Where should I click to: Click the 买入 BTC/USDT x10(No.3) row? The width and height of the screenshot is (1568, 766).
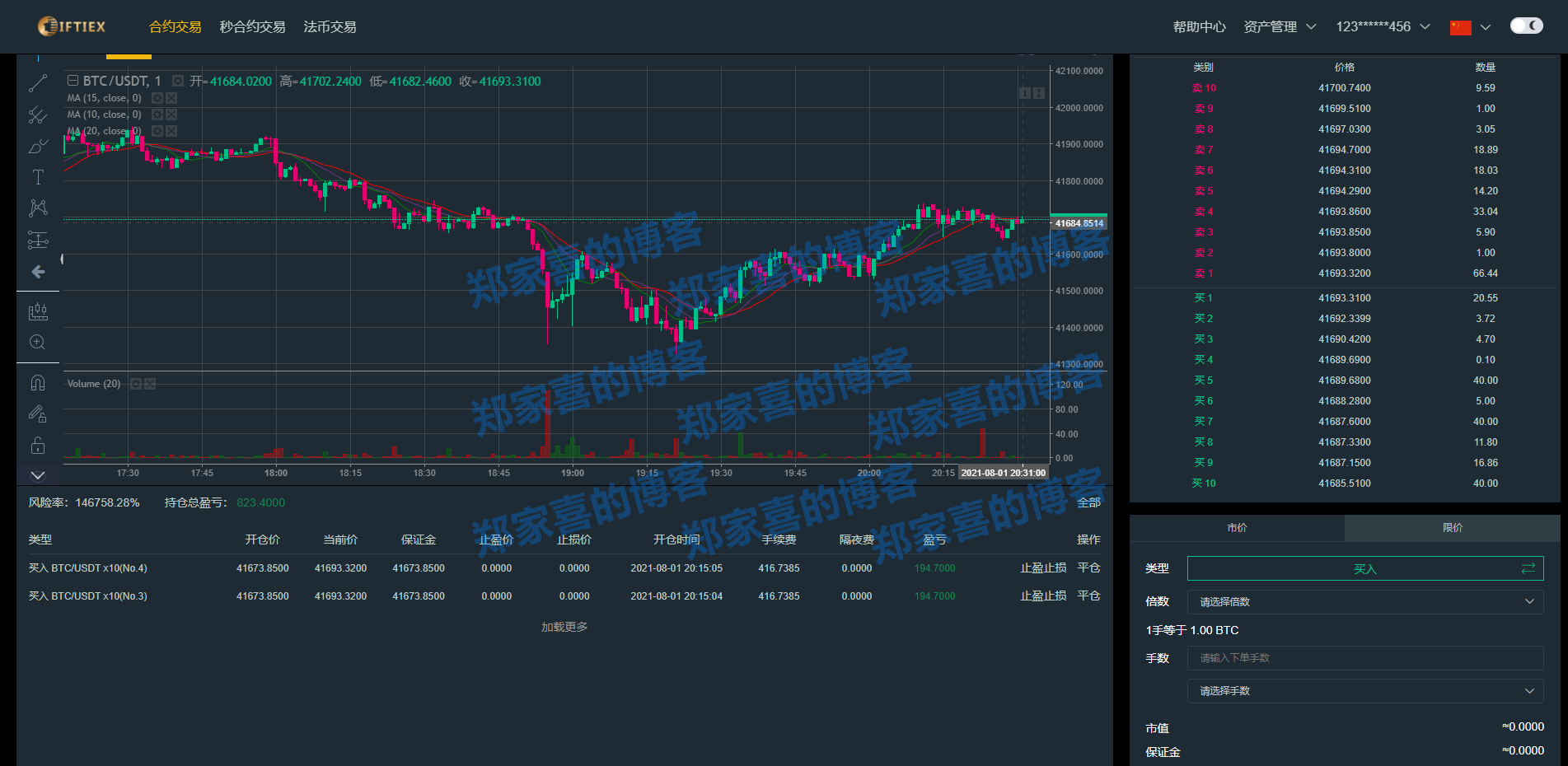564,596
